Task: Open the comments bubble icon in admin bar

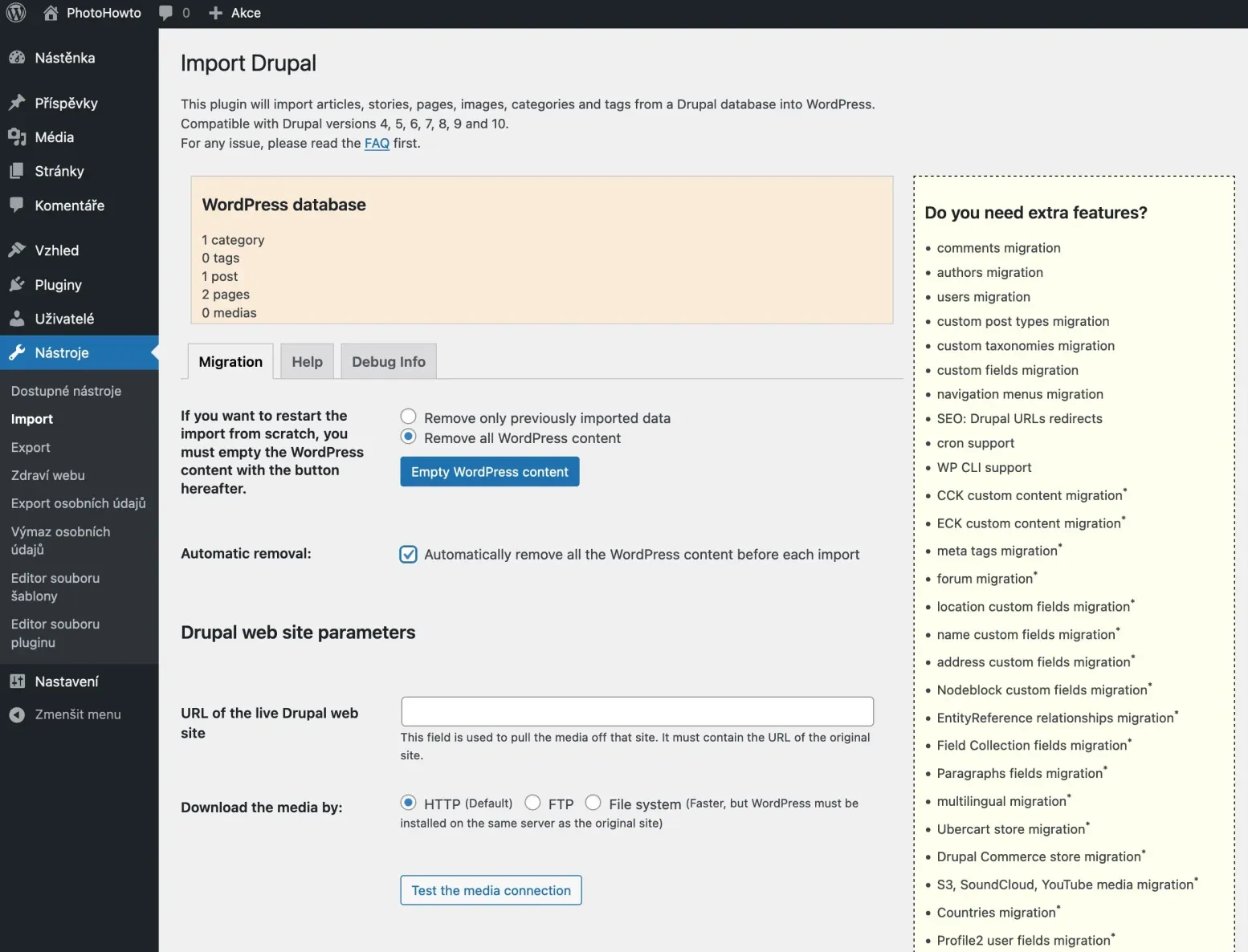Action: pyautogui.click(x=165, y=13)
